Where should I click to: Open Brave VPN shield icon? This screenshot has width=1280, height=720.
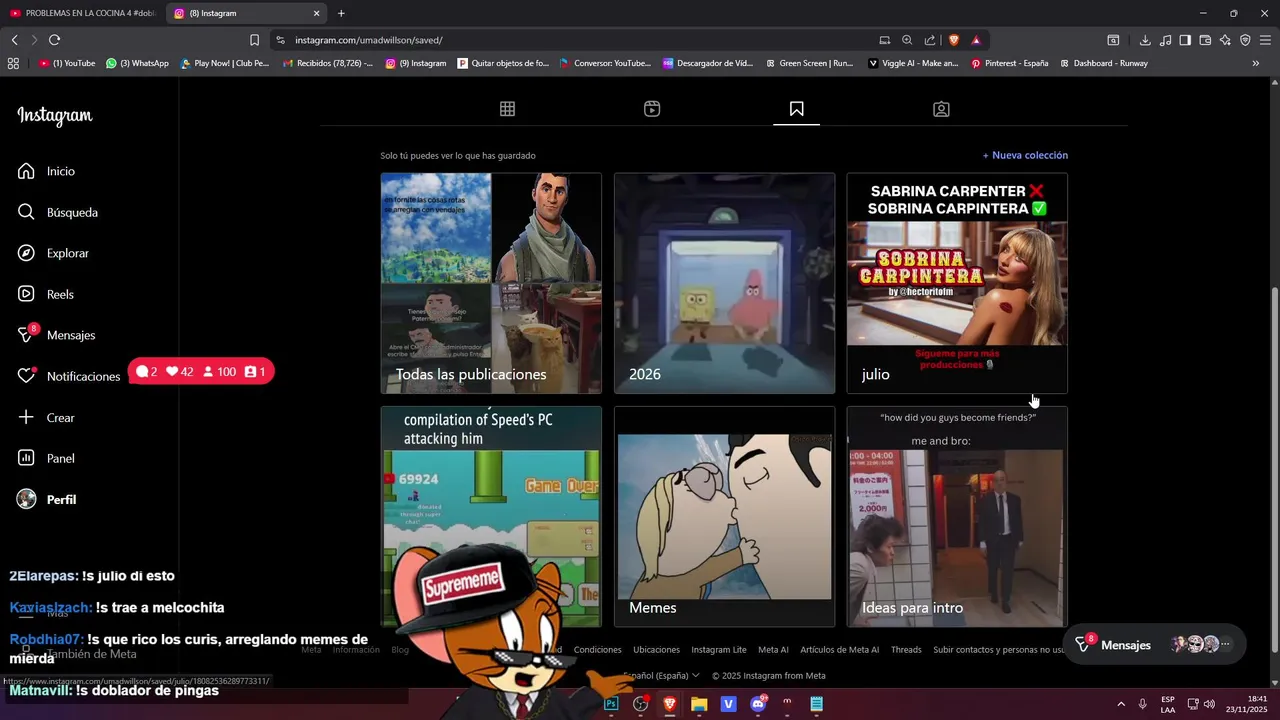tap(1245, 40)
